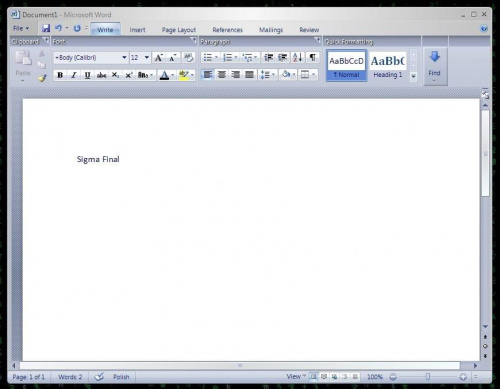This screenshot has height=389, width=500.
Task: Center the paragraph text
Action: pos(222,74)
